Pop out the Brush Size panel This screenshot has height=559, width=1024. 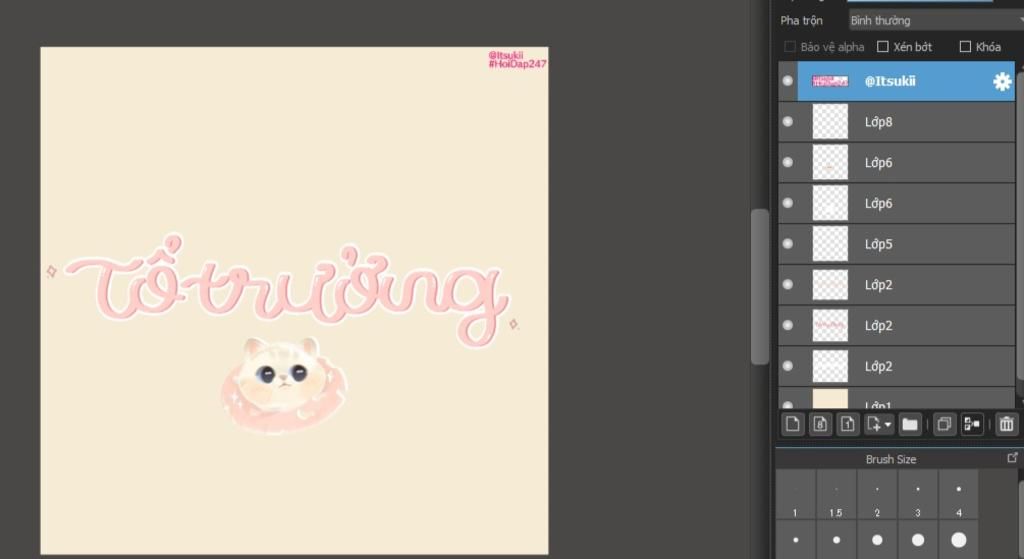[x=1012, y=458]
